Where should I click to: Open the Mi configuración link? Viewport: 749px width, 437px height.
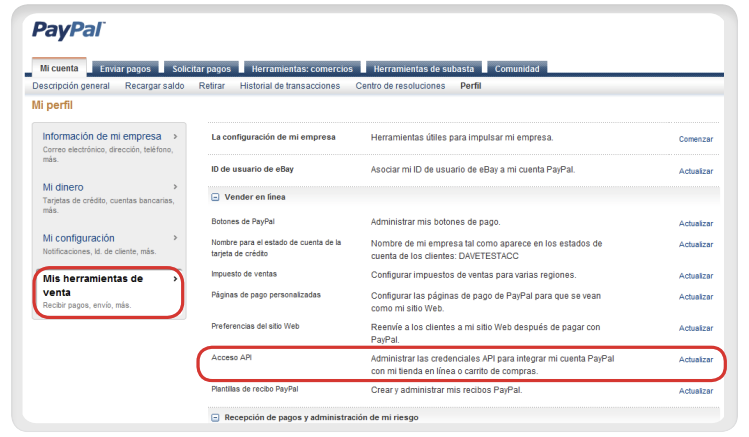pos(78,238)
